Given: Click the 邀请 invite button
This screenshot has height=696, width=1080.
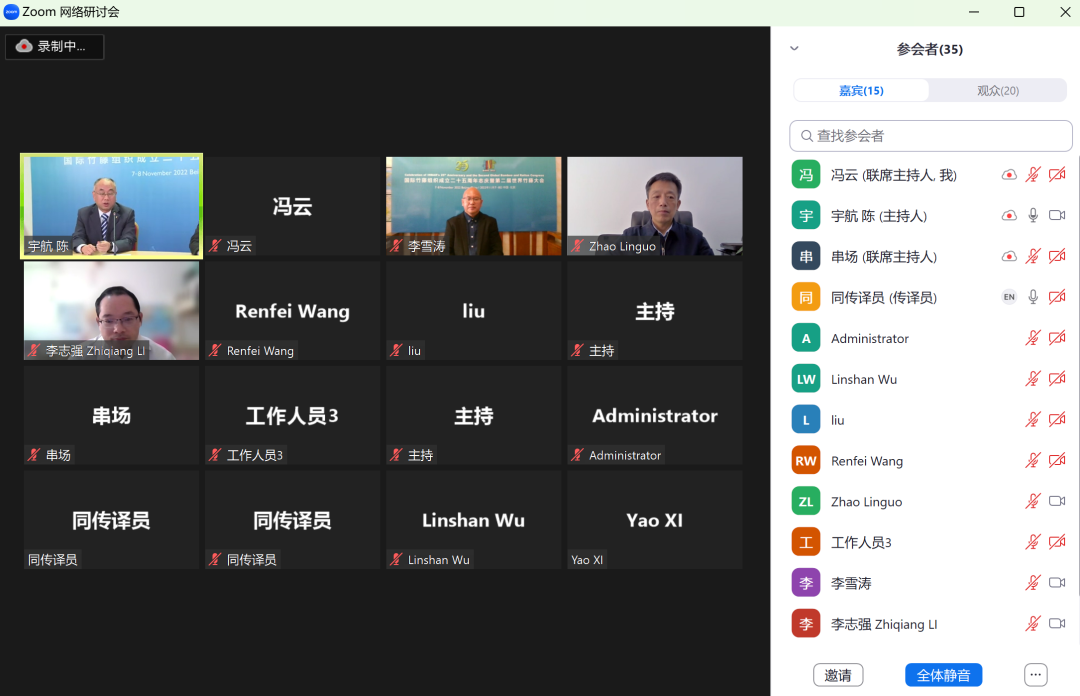Looking at the screenshot, I should [838, 674].
